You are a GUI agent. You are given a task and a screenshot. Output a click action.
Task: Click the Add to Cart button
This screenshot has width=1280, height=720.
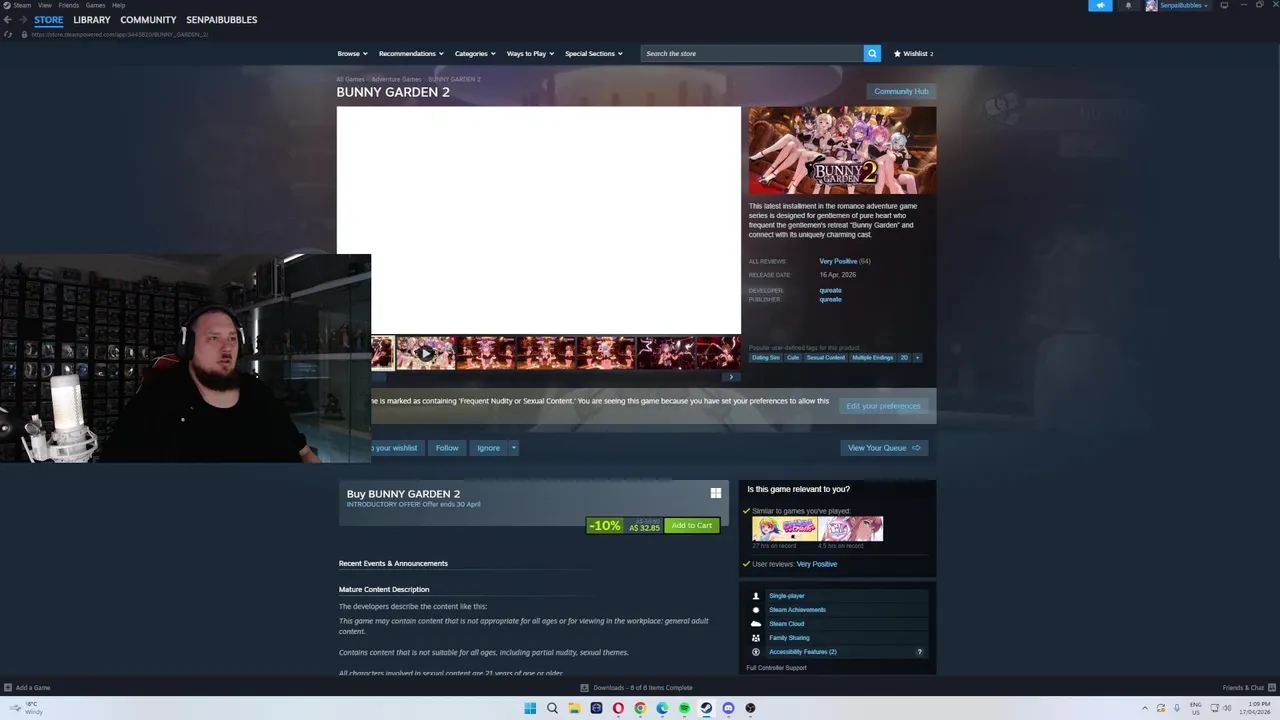pos(692,525)
